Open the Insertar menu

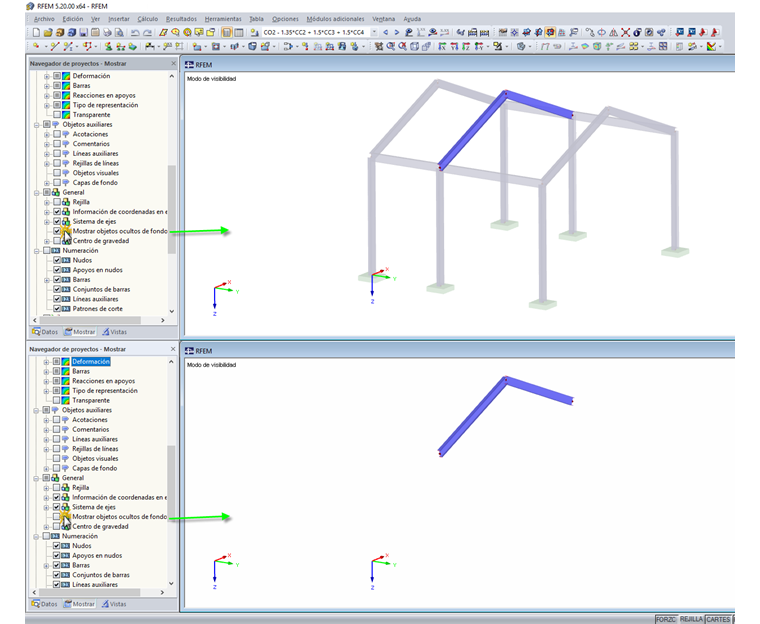point(119,19)
